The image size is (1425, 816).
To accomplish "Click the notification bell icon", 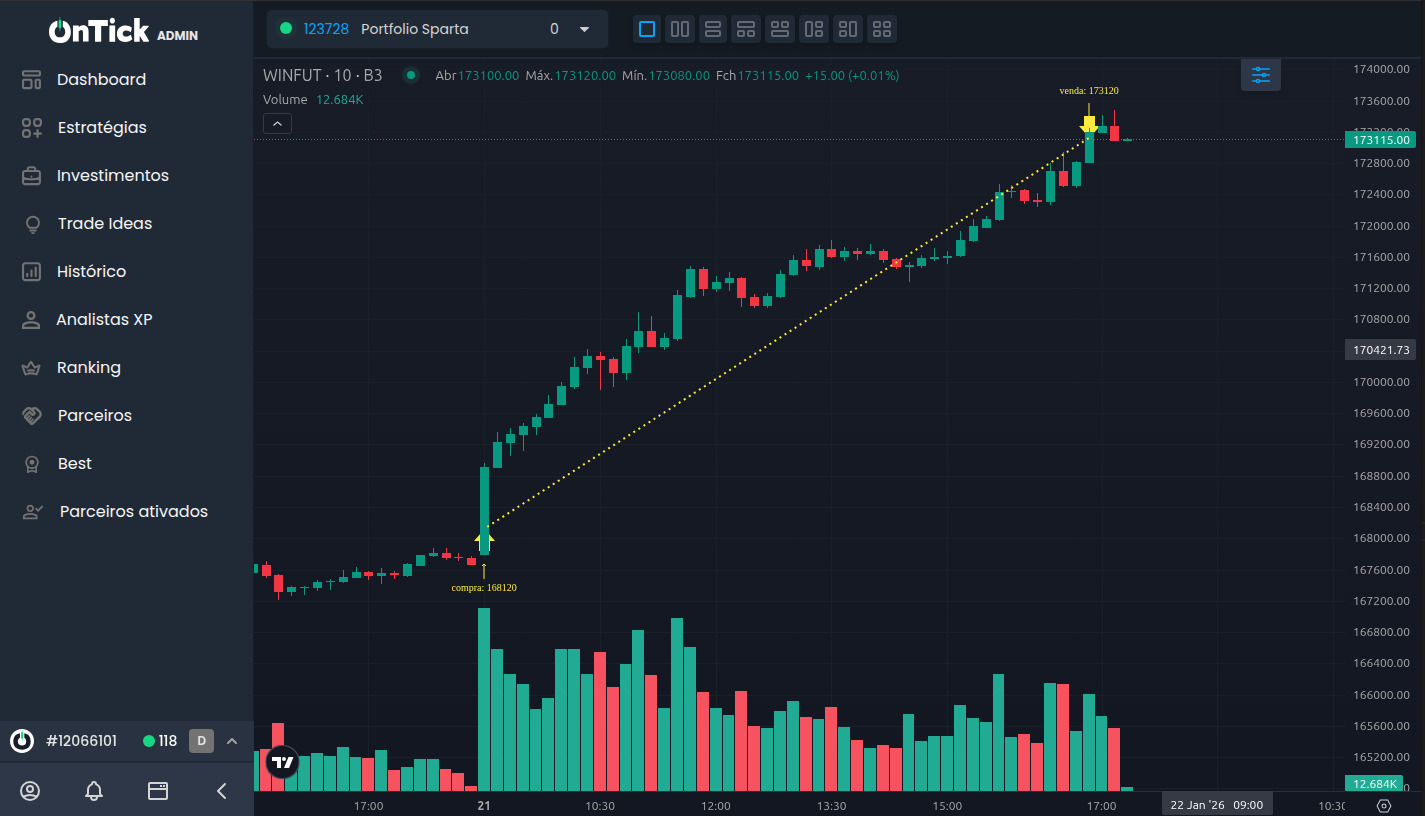I will point(94,791).
